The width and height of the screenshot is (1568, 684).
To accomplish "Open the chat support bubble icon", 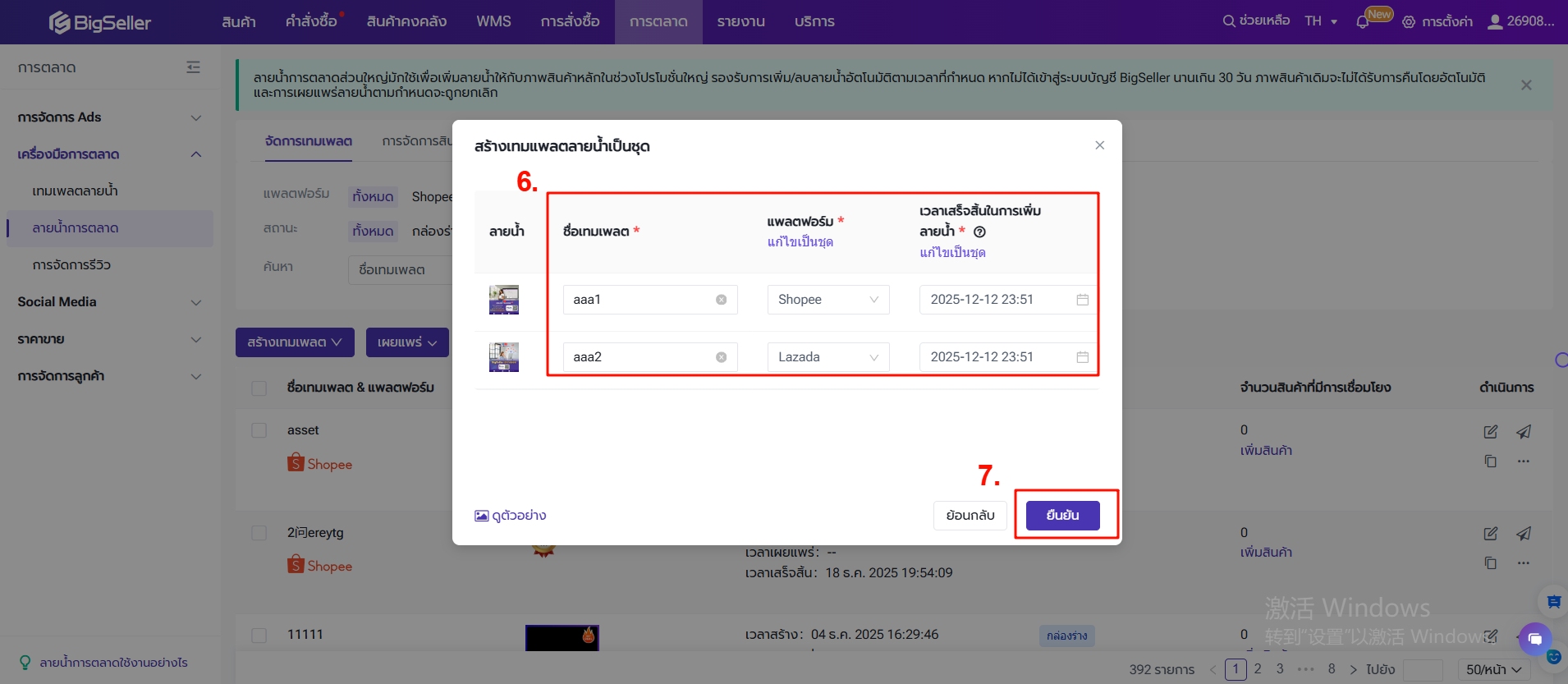I will click(1534, 638).
